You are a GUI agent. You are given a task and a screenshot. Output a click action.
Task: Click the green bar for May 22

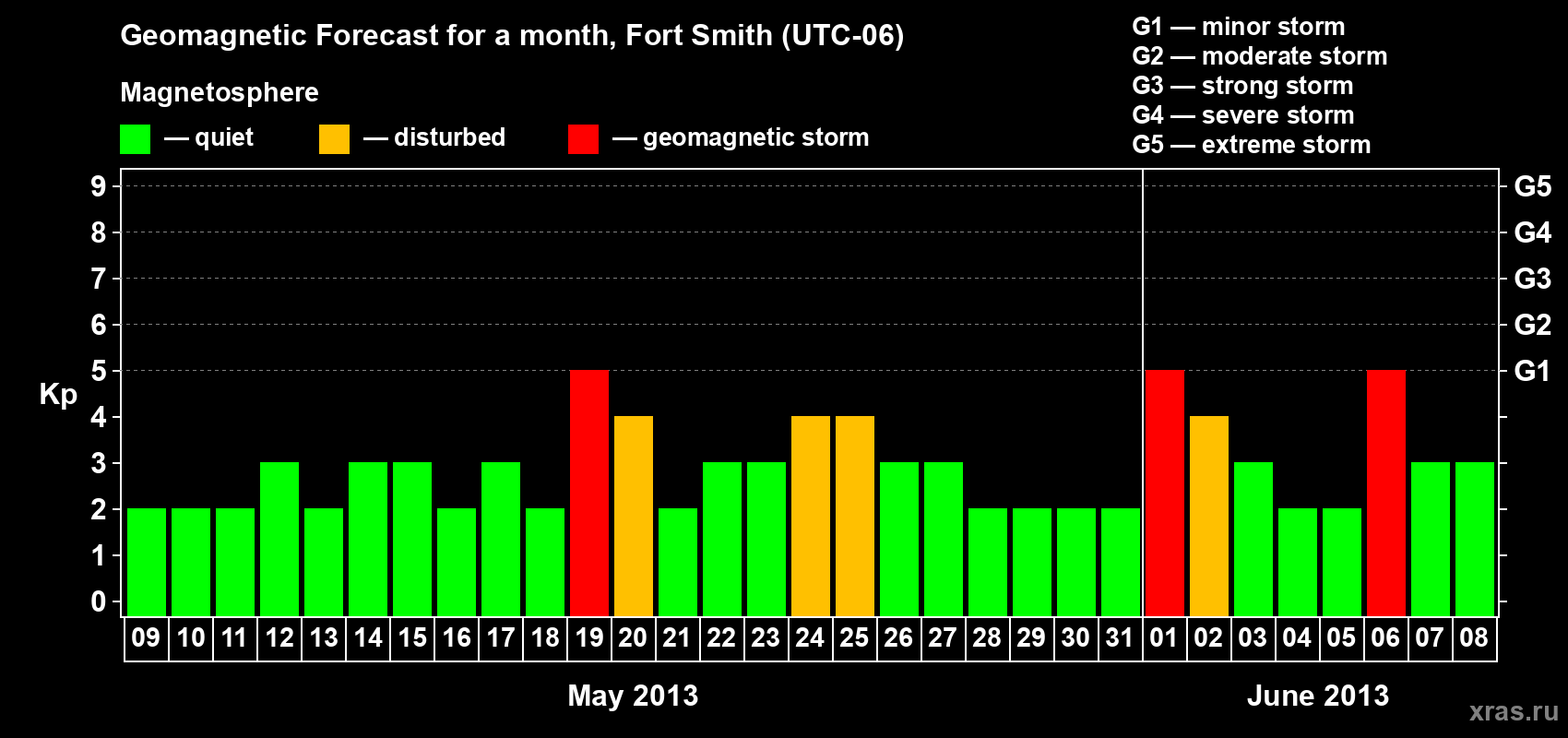(x=722, y=539)
